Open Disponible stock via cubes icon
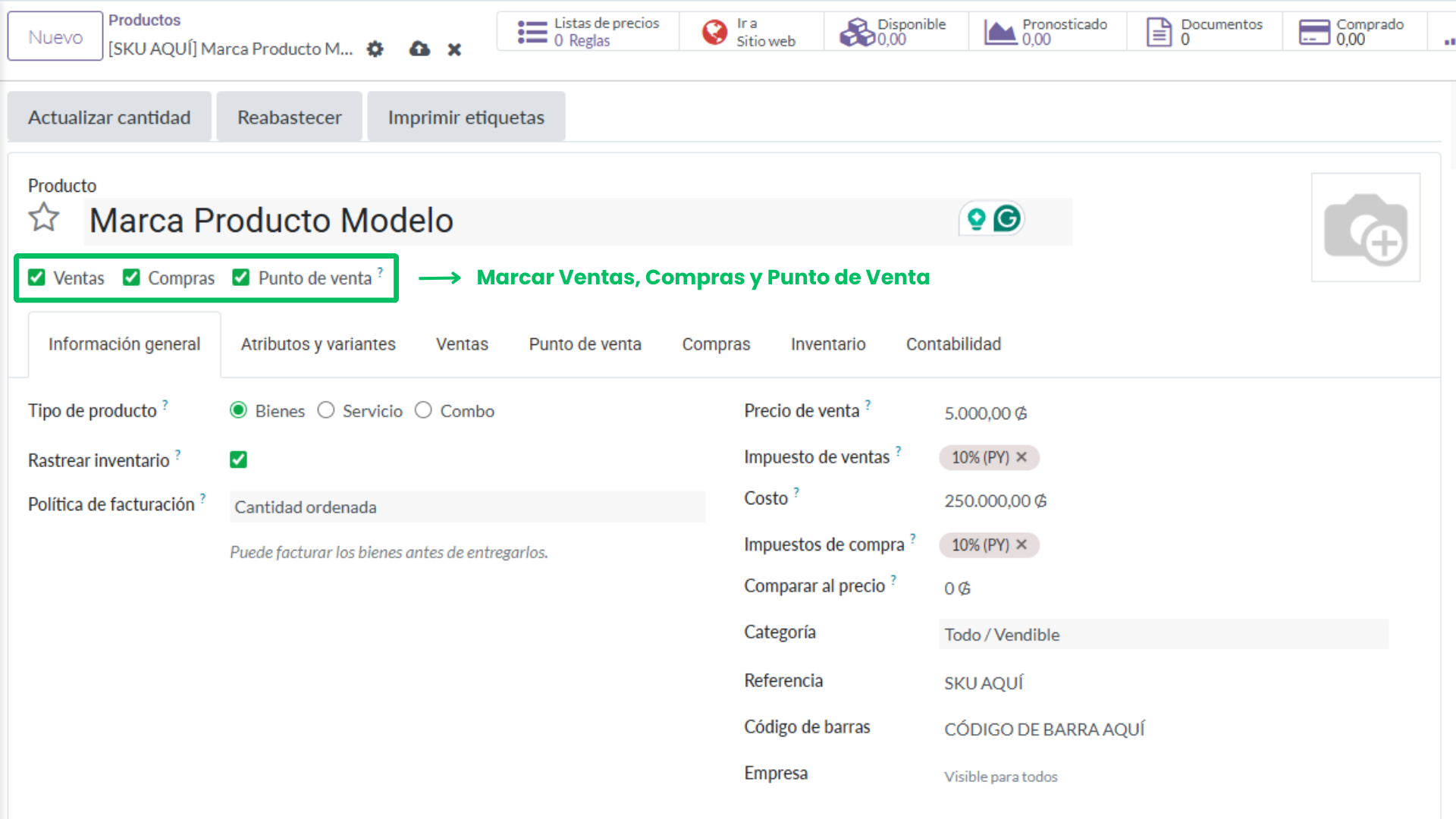 click(x=857, y=32)
